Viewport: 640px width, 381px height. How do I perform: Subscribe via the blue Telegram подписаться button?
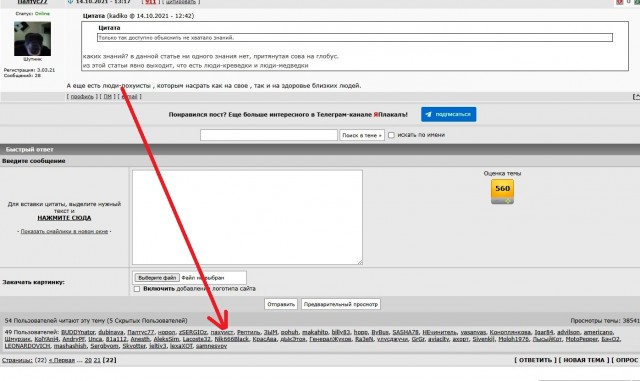coord(449,114)
